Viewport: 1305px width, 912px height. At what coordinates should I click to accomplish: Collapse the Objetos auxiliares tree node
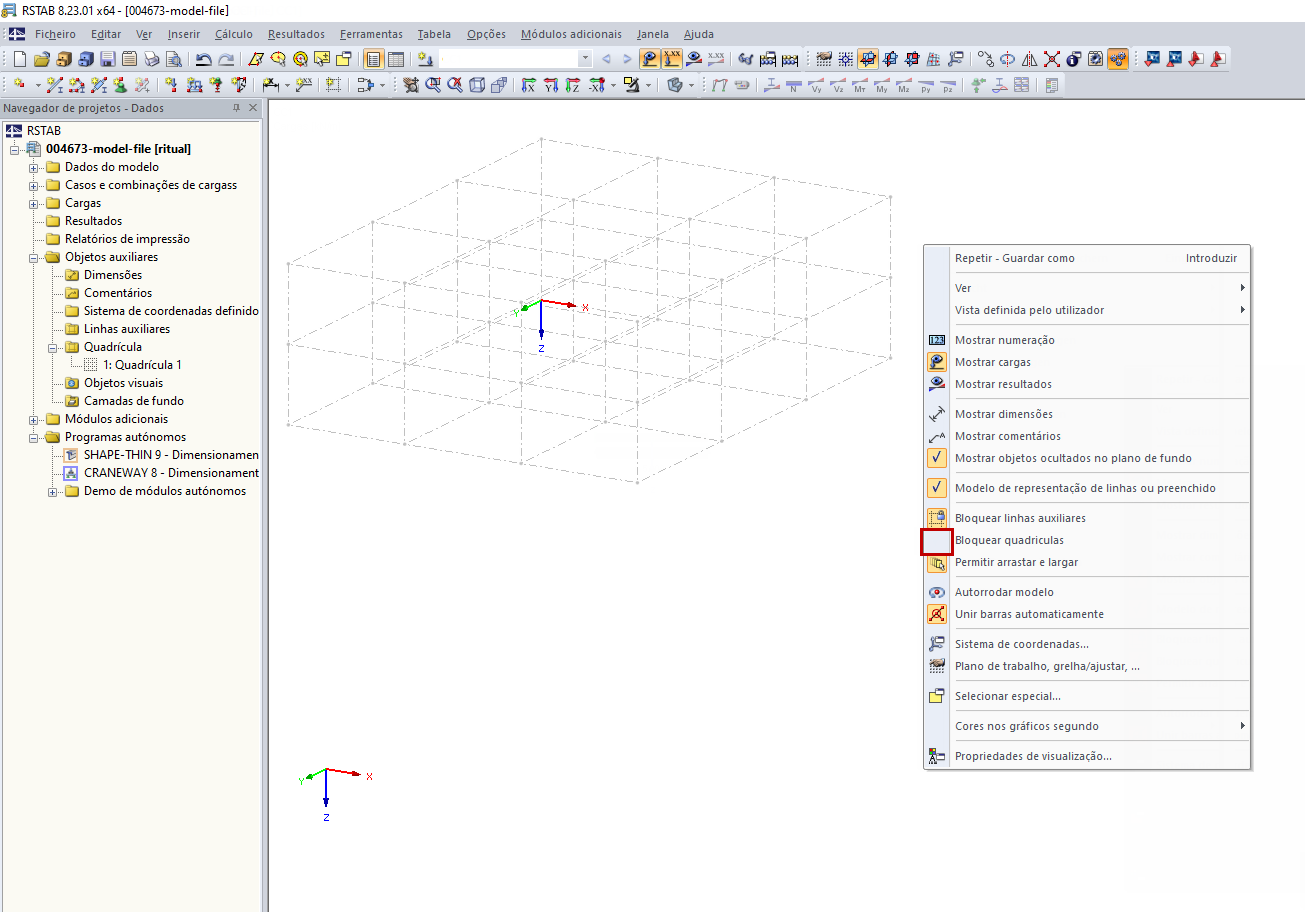click(34, 257)
